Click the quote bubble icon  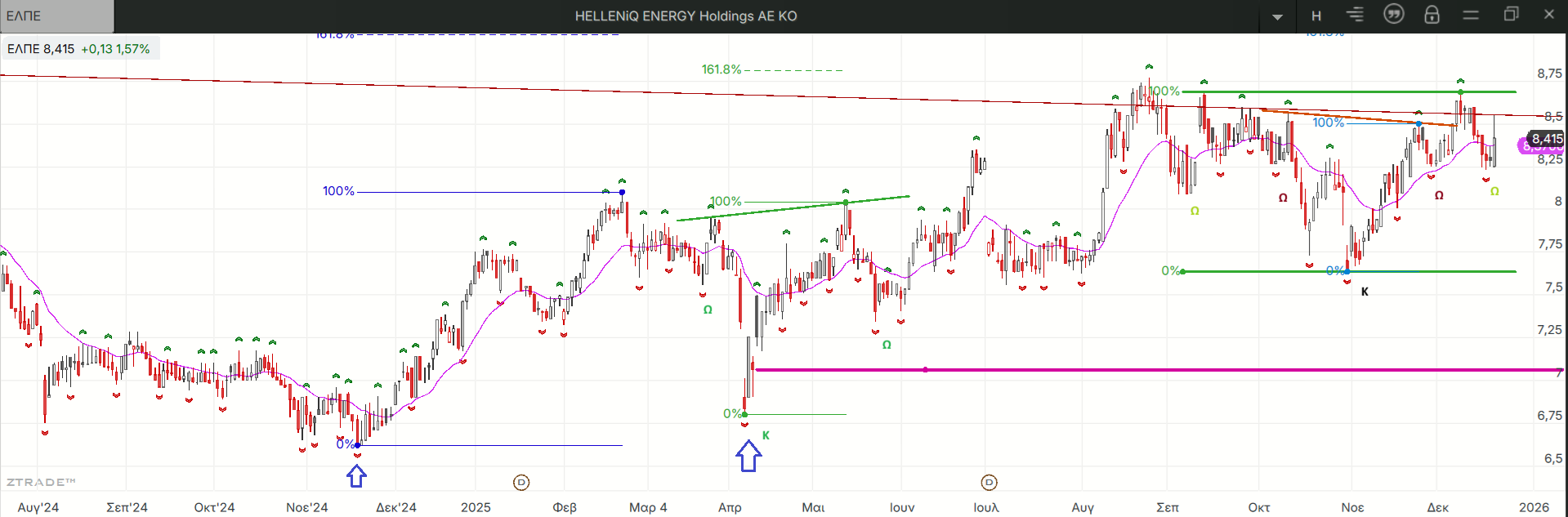[1393, 15]
